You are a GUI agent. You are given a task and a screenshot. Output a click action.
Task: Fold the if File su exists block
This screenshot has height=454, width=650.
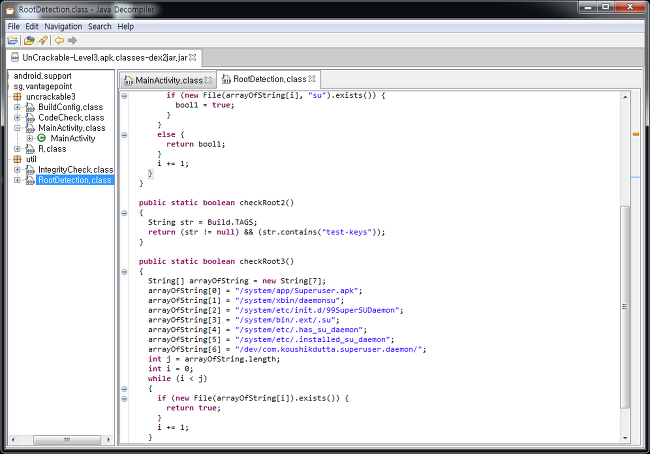(124, 96)
